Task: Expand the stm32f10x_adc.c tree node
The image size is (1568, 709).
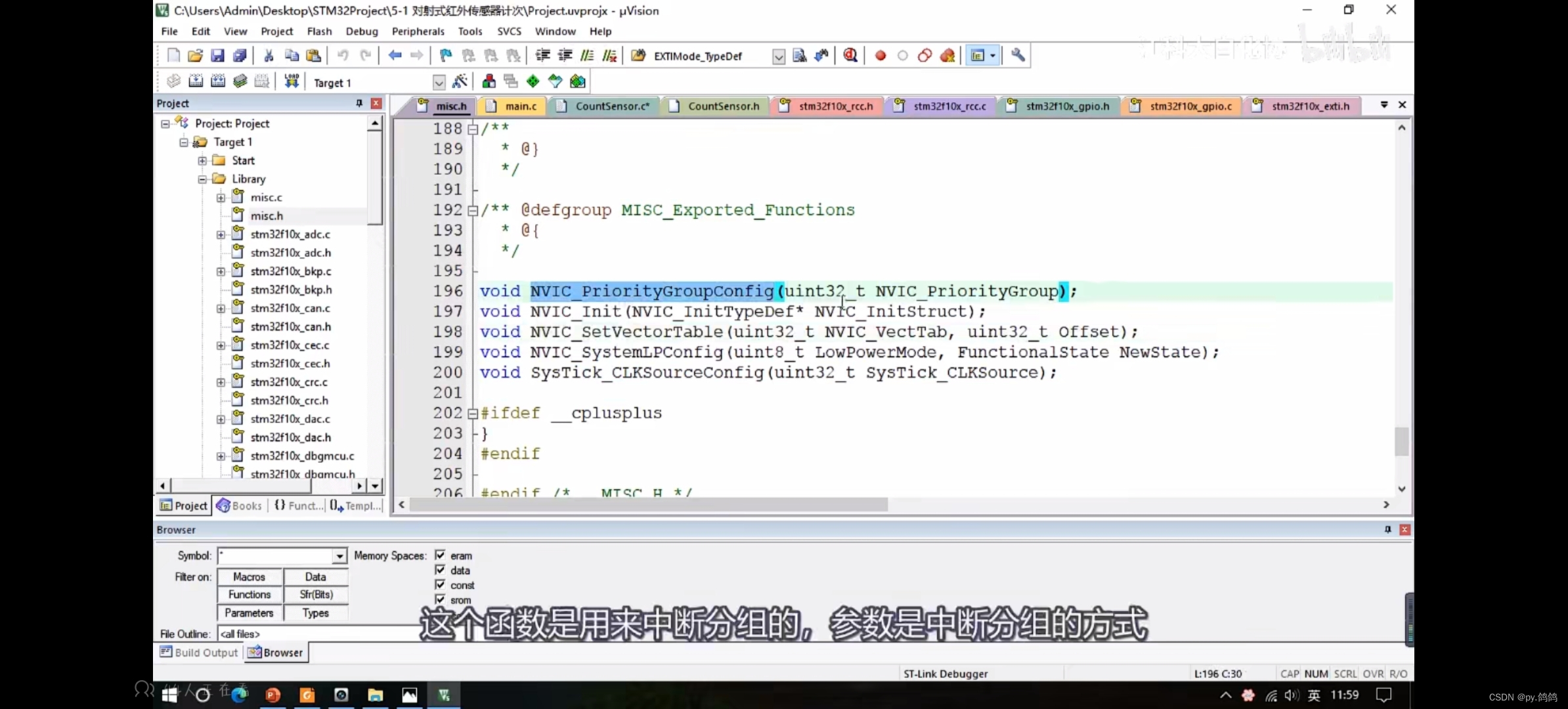Action: coord(221,234)
